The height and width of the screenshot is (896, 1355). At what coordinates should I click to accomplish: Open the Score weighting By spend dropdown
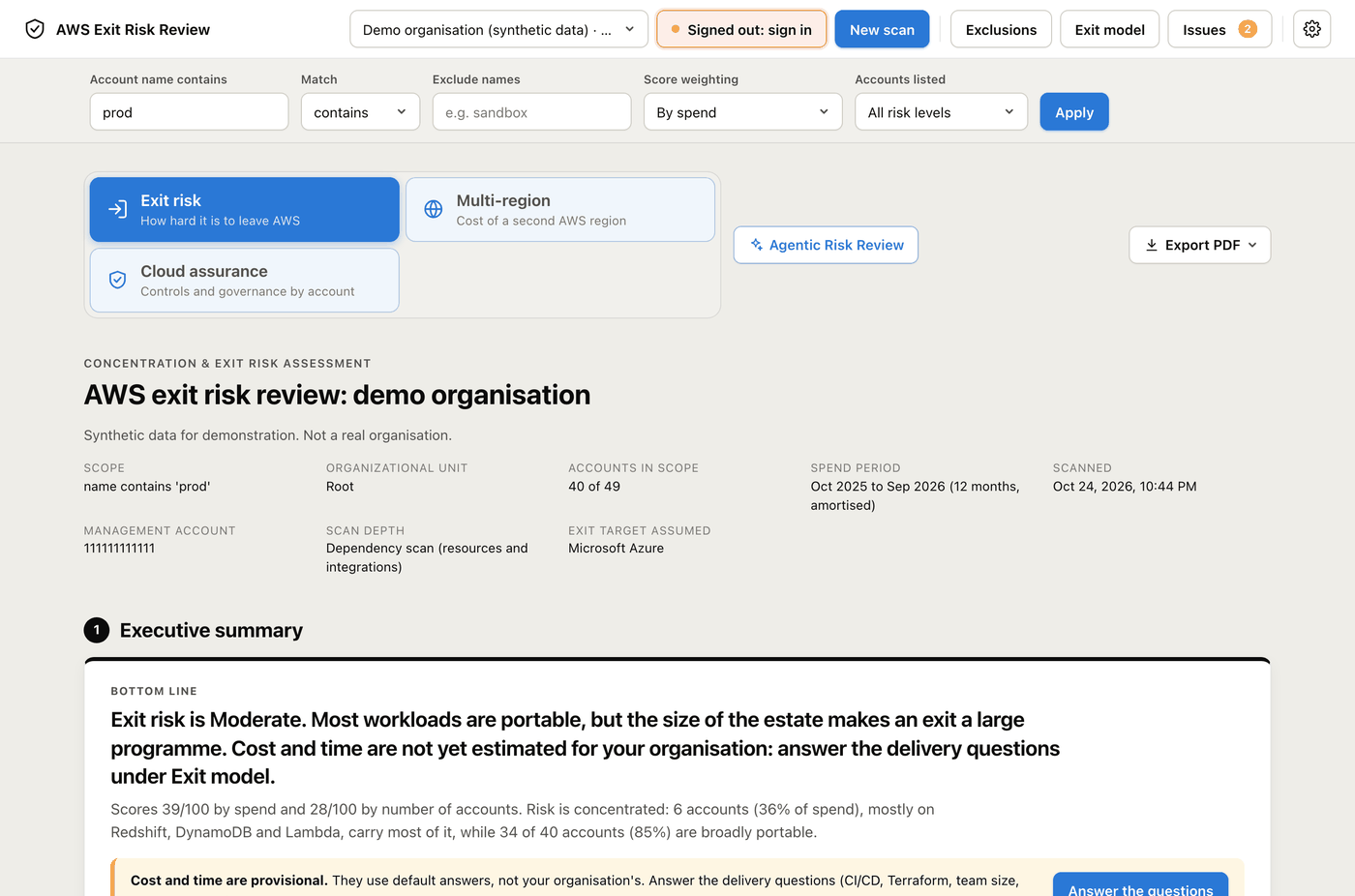tap(742, 112)
